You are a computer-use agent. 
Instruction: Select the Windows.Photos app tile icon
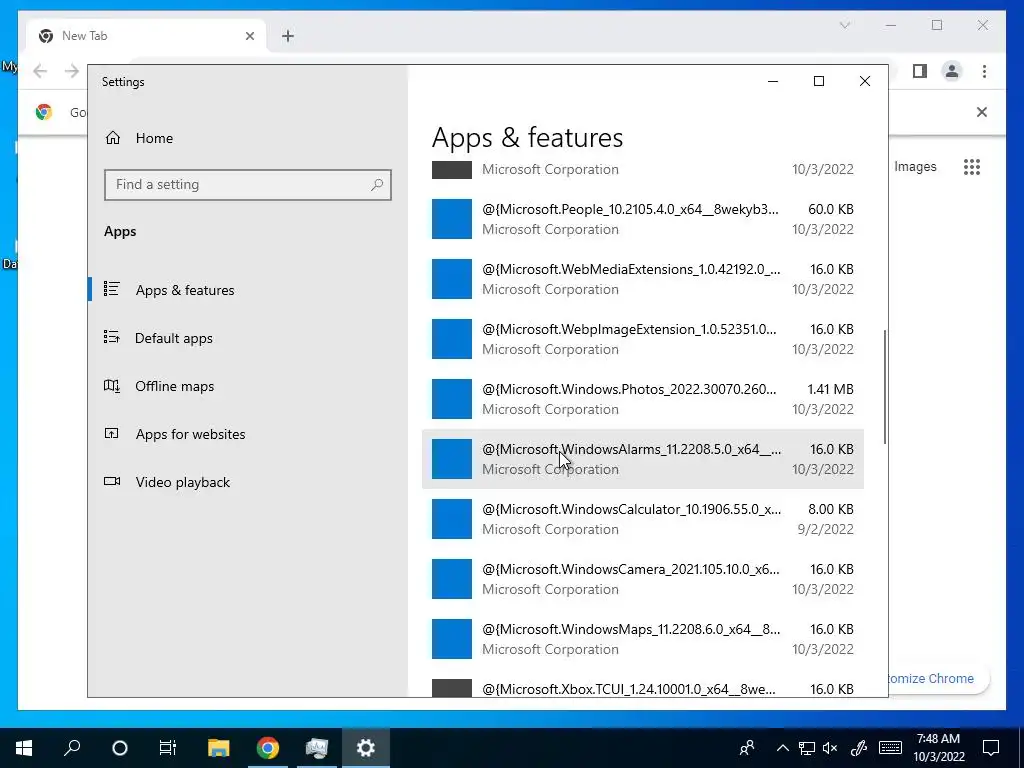click(x=452, y=399)
